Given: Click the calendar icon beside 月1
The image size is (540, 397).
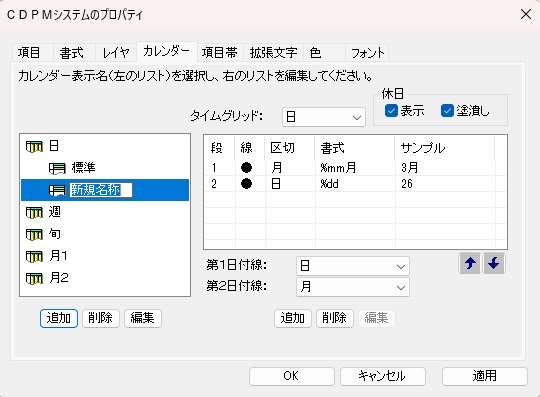Looking at the screenshot, I should point(34,256).
